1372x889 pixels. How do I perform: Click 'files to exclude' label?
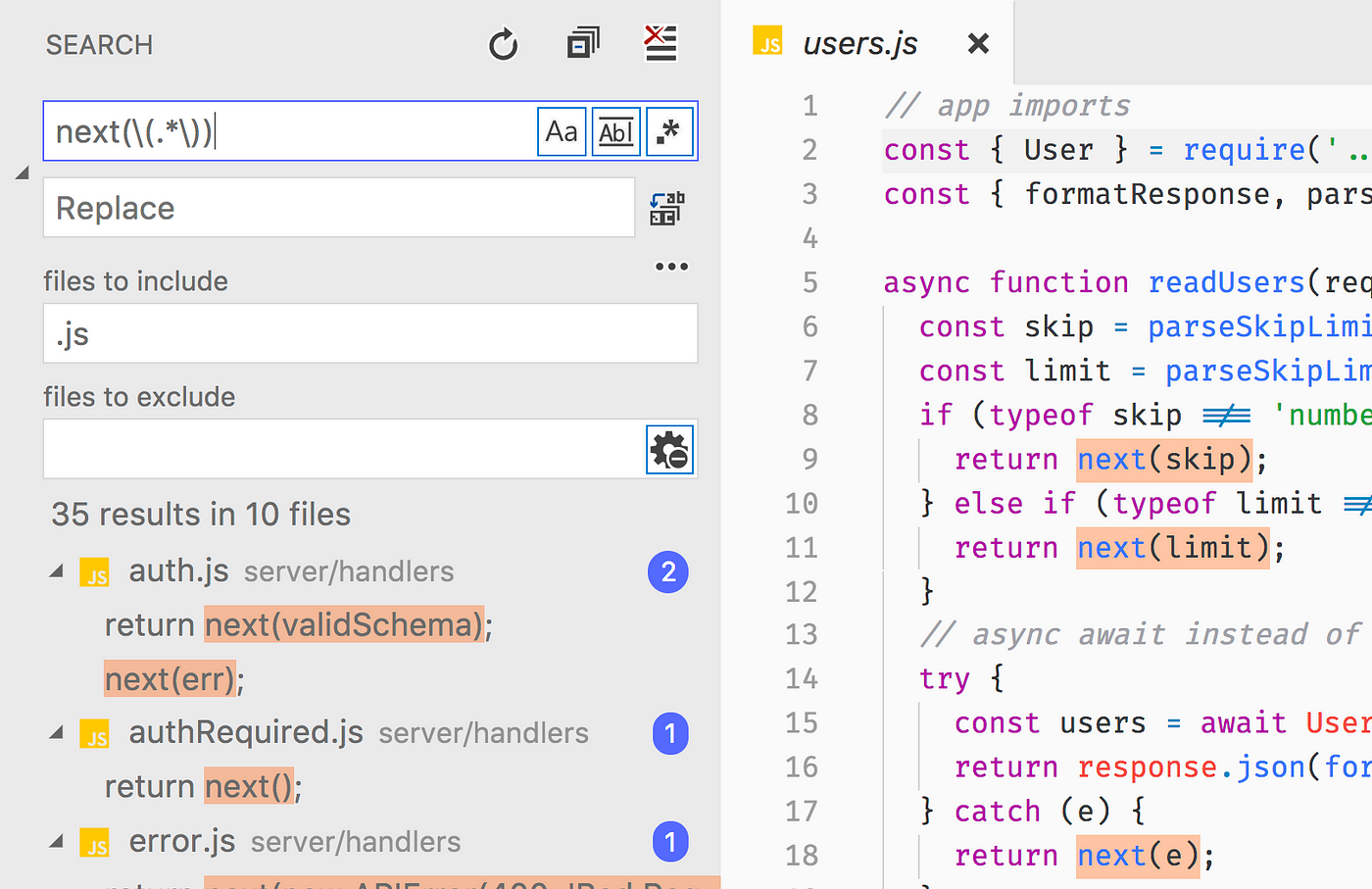[139, 397]
